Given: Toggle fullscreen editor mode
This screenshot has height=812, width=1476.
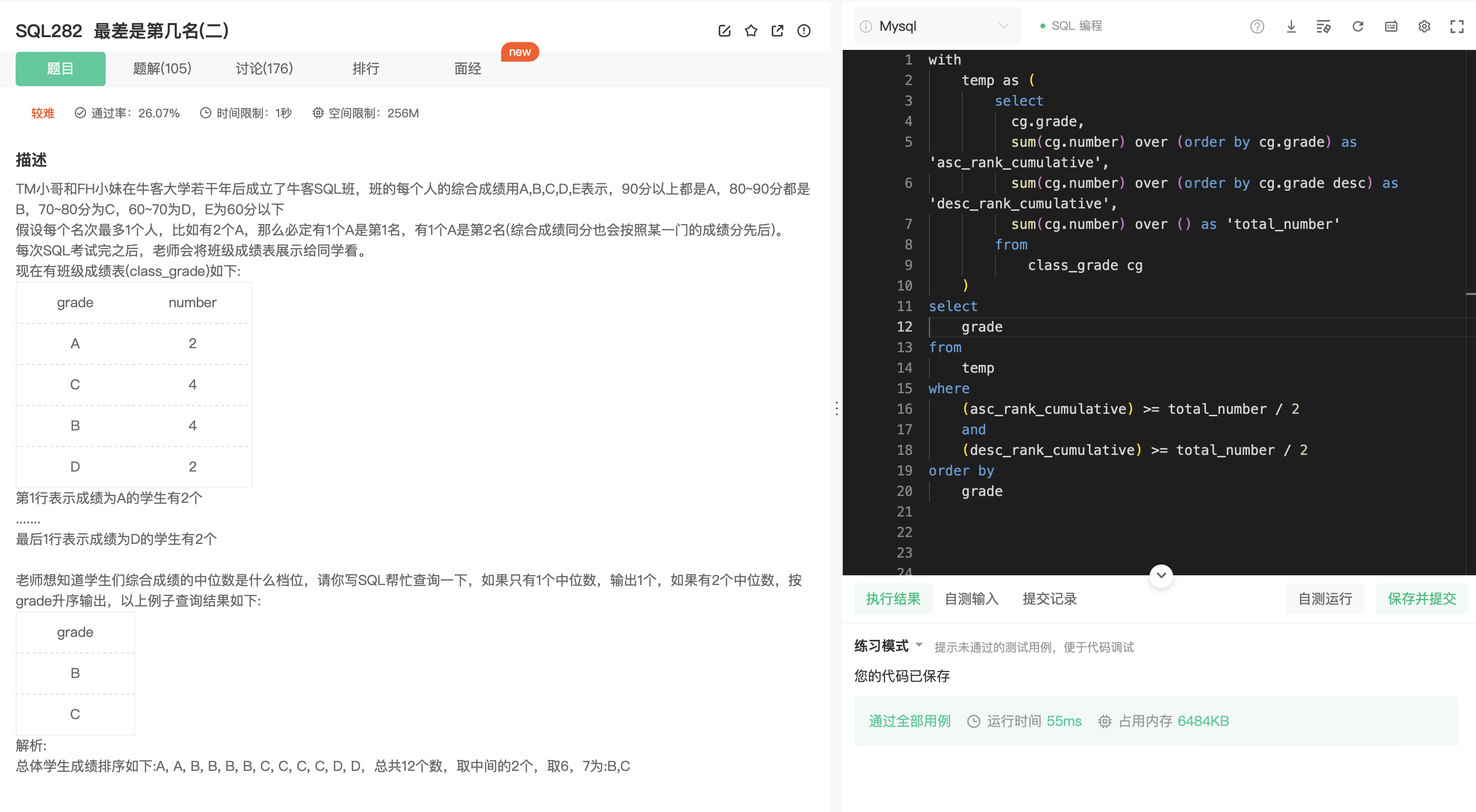Looking at the screenshot, I should (x=1457, y=26).
